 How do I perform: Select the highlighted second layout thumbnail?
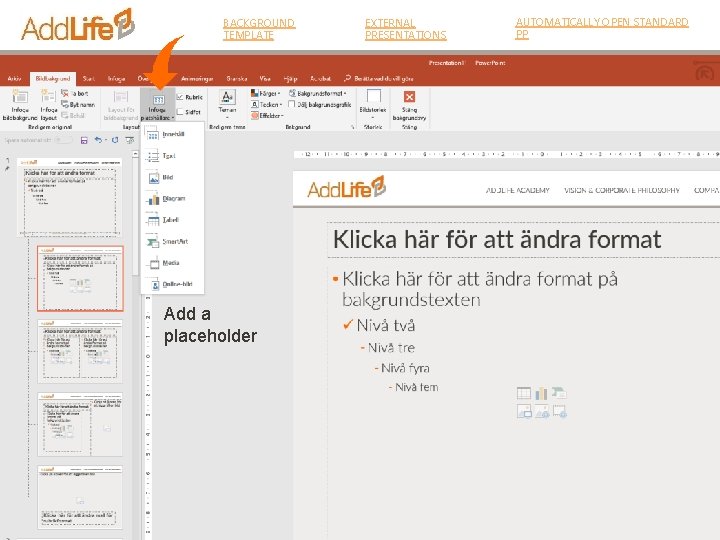(x=80, y=279)
